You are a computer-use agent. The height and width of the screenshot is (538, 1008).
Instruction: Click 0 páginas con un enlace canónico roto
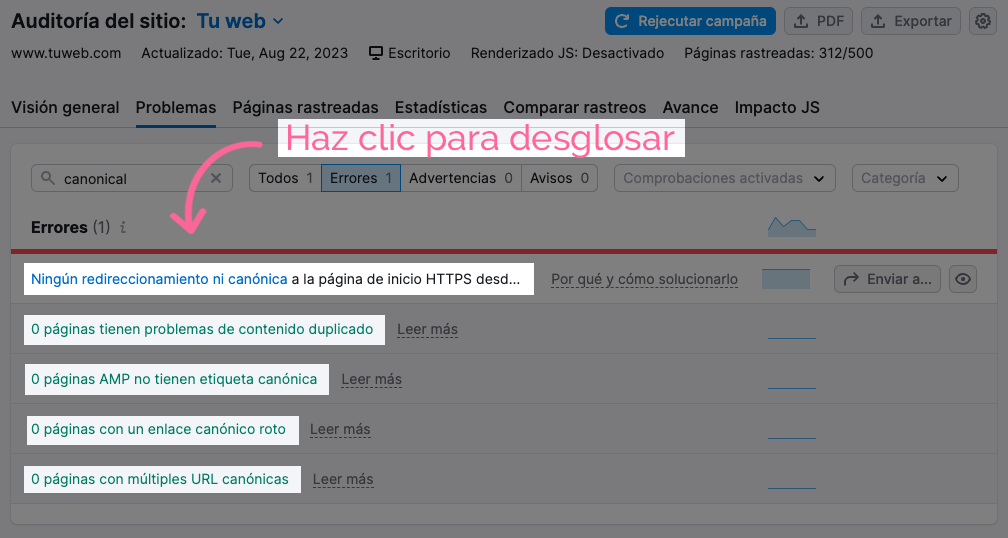click(158, 429)
